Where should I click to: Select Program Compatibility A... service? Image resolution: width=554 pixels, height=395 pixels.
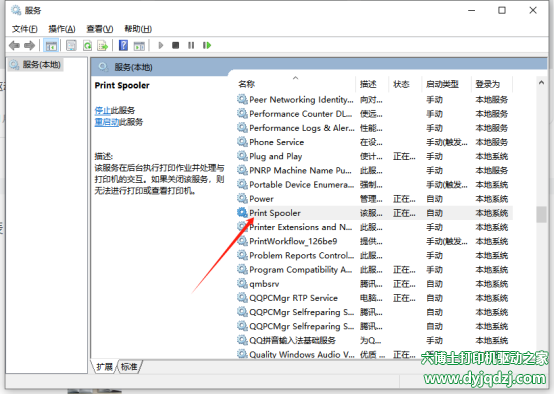pyautogui.click(x=300, y=270)
